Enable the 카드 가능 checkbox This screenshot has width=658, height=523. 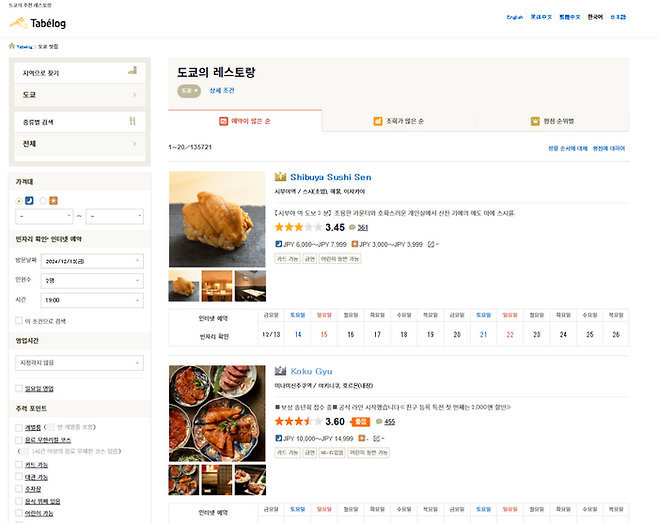[x=20, y=465]
